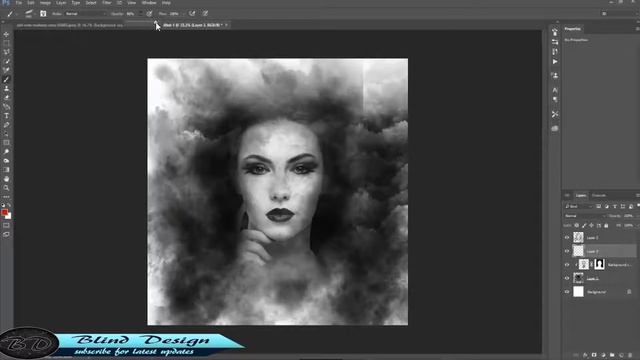This screenshot has height=360, width=640.
Task: Open the layer filter Kind dropdown
Action: point(580,207)
